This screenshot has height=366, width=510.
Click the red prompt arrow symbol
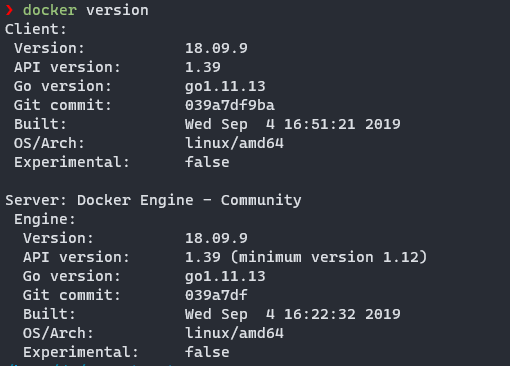tap(9, 10)
